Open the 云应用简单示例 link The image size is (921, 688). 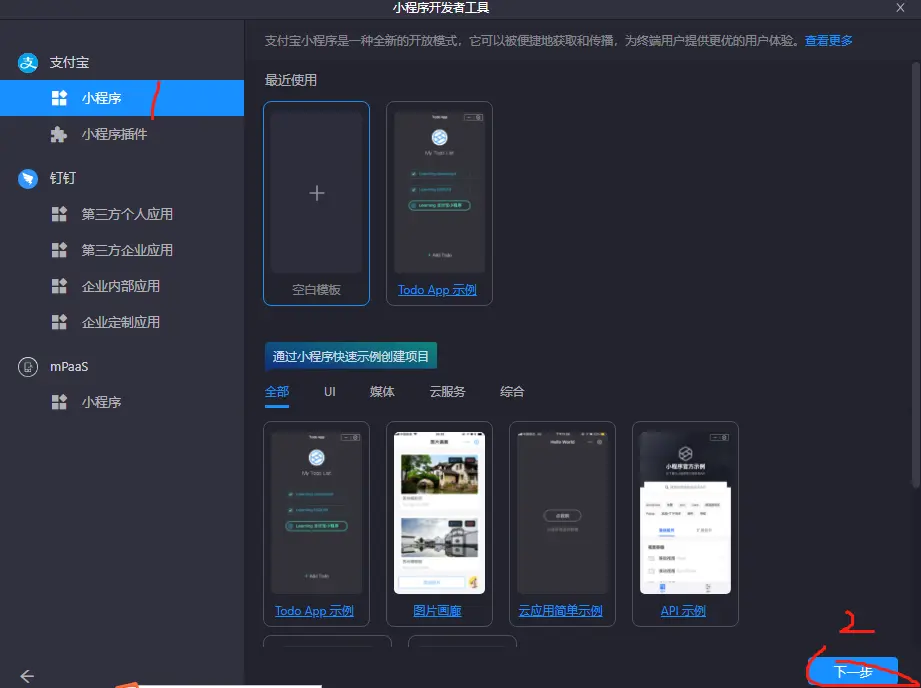(560, 611)
